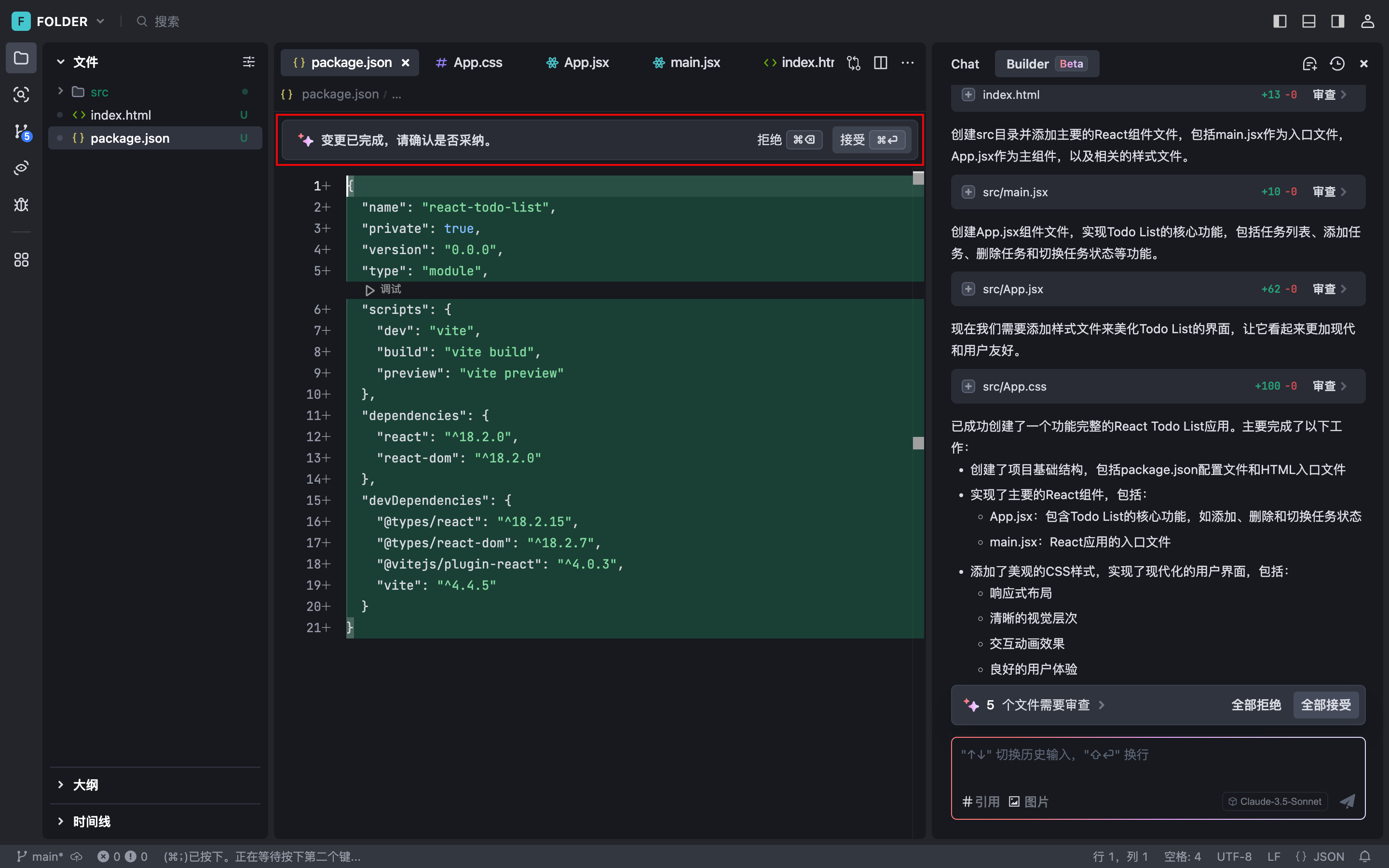This screenshot has width=1389, height=868.
Task: Reject all pending file changes
Action: (x=1257, y=705)
